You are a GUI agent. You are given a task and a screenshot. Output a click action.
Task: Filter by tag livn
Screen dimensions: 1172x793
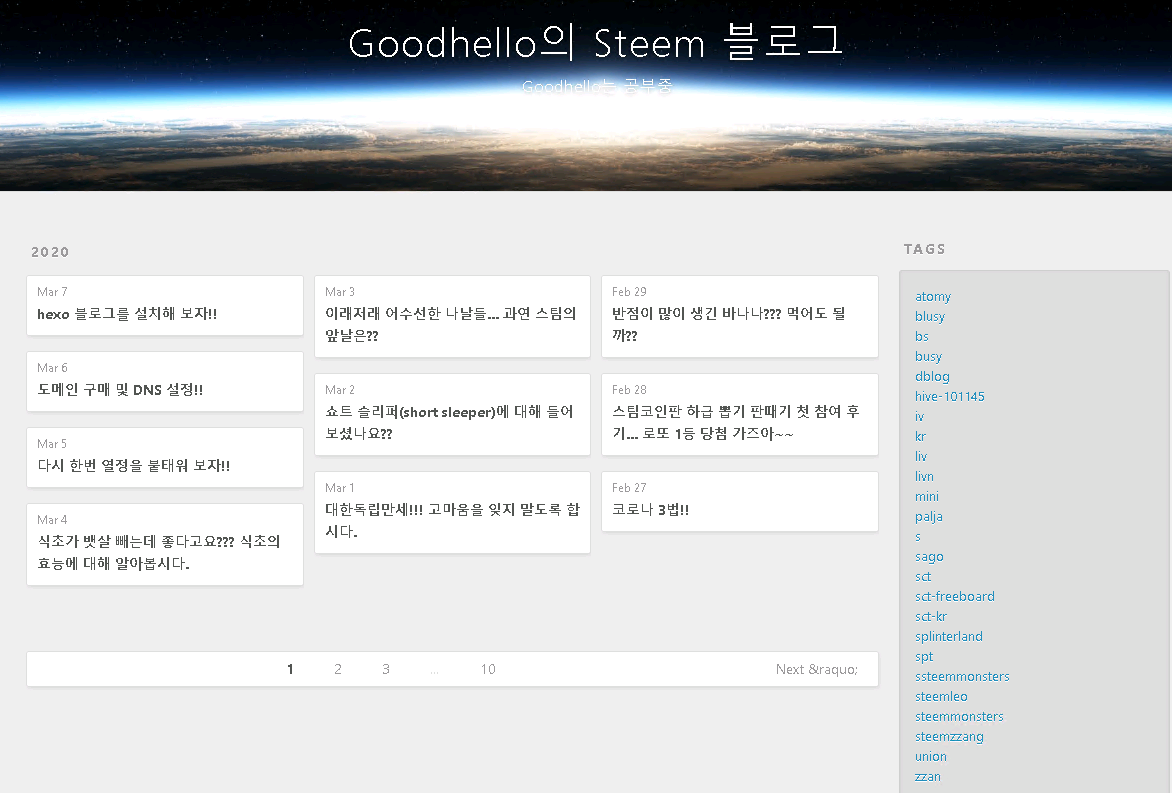click(925, 477)
